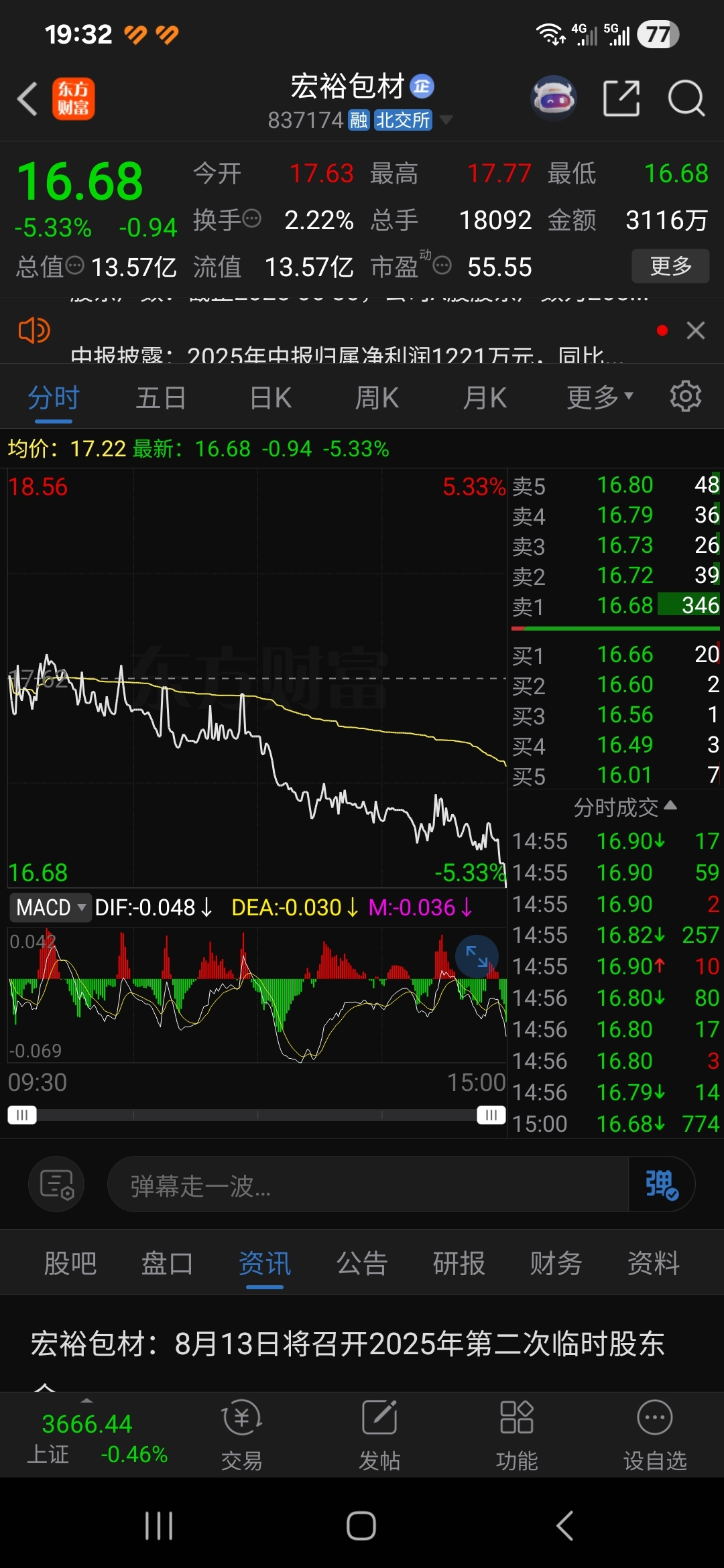Screen dimensions: 724x1568
Task: Tap the 卖5 16.80 order row
Action: pyautogui.click(x=615, y=485)
